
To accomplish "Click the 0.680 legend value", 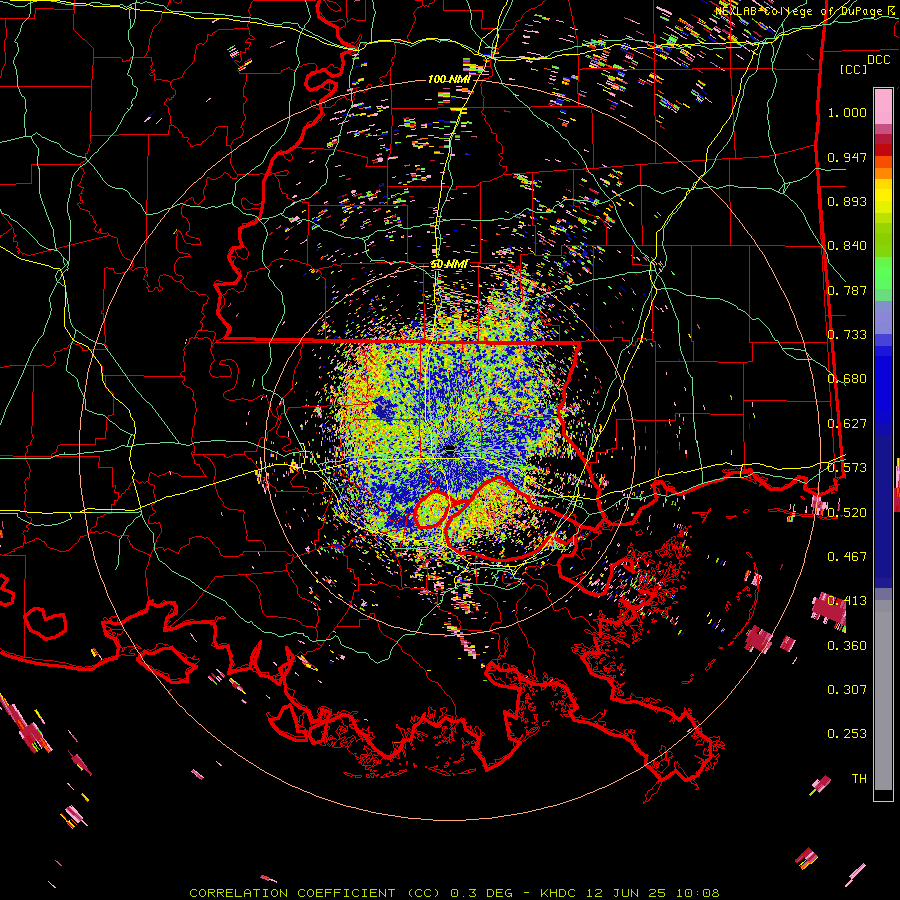I will [x=847, y=379].
